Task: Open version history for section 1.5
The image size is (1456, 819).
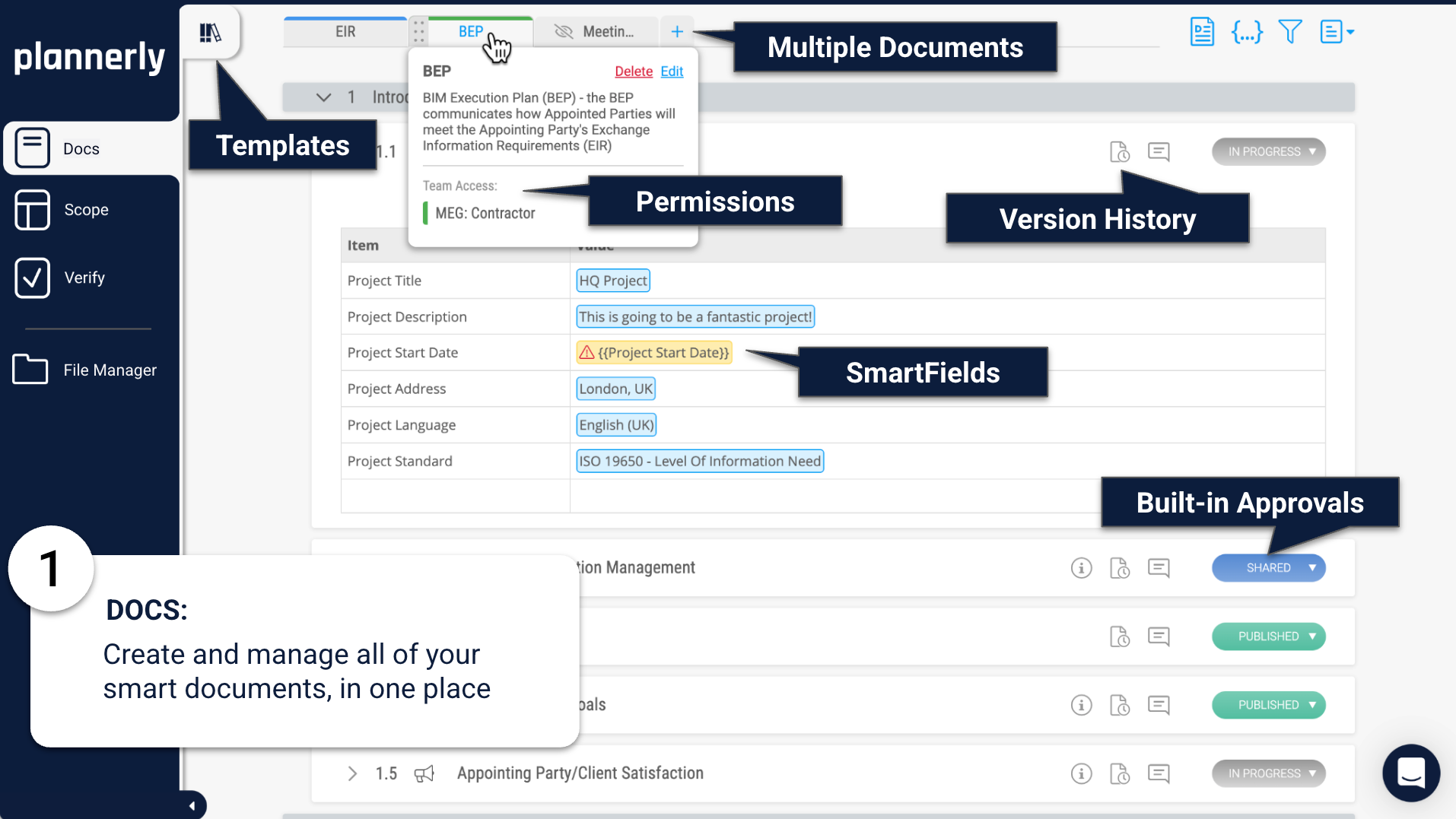Action: 1120,774
